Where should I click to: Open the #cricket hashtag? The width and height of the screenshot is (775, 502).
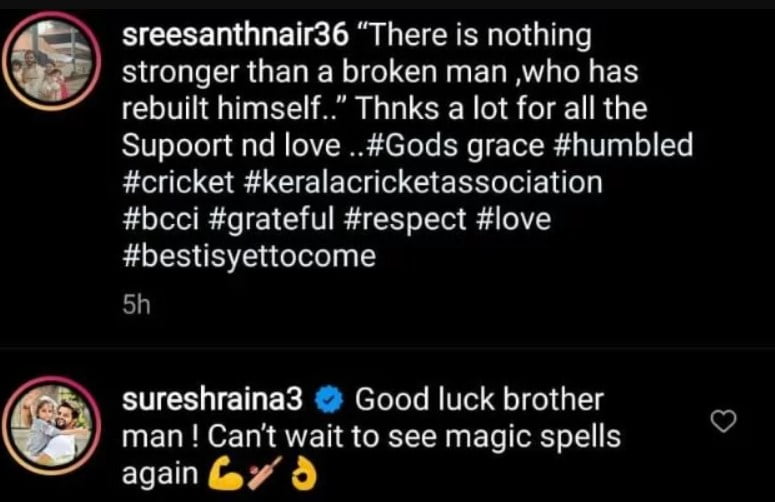click(x=178, y=182)
